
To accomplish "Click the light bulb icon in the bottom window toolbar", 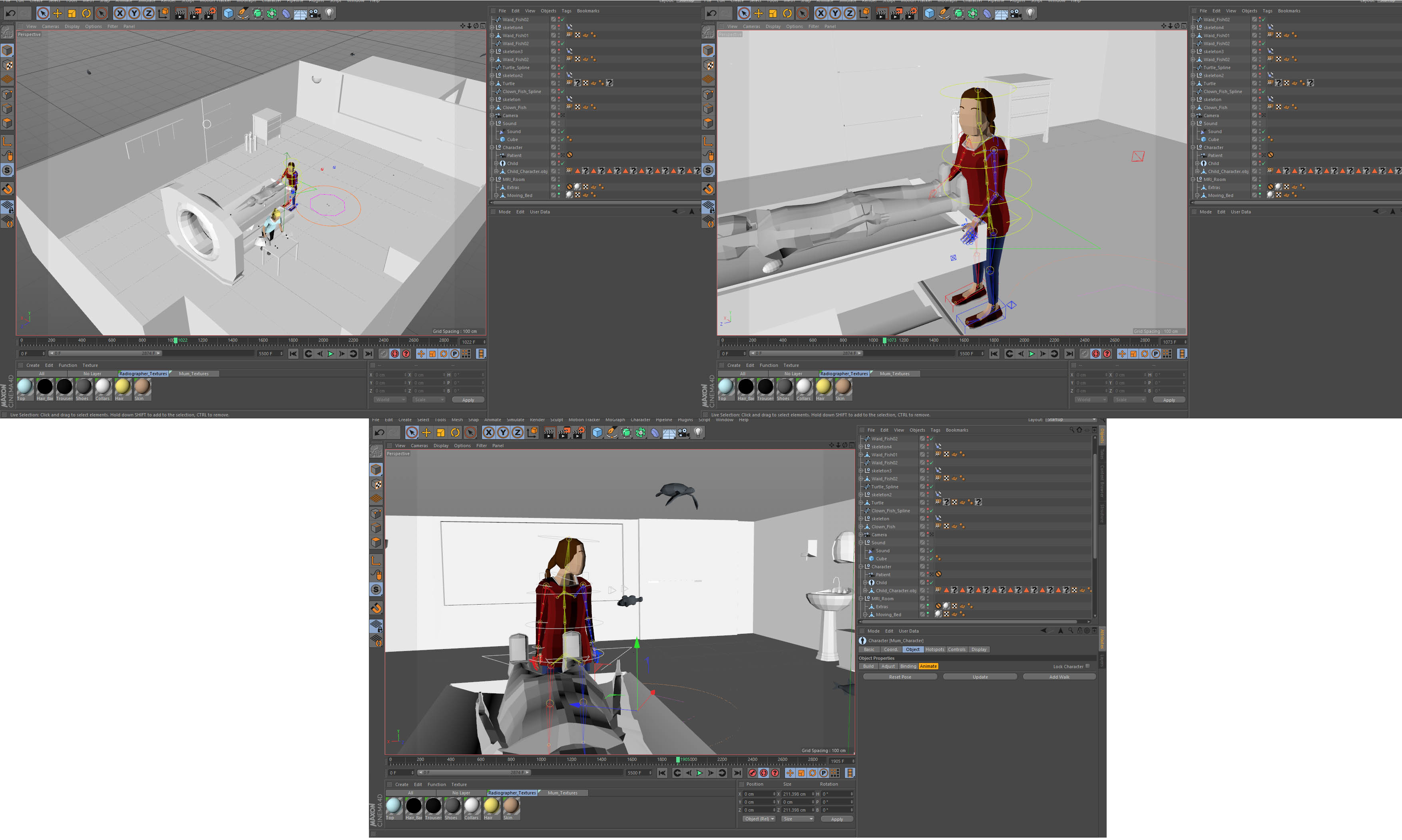I will [699, 432].
